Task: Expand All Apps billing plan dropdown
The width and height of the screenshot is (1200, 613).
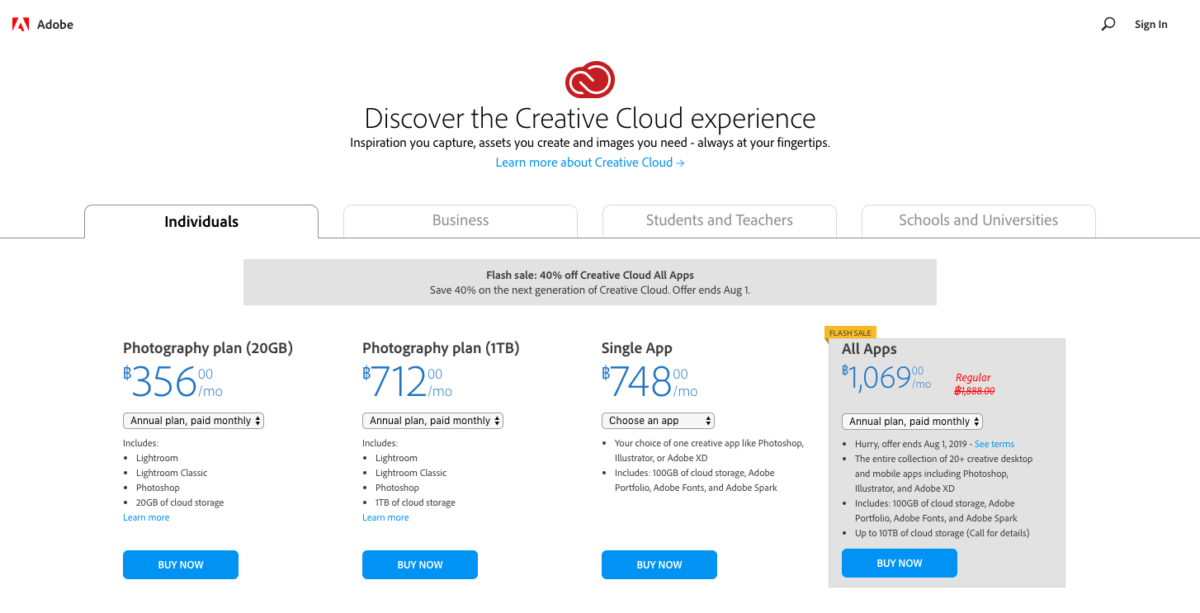Action: [x=912, y=422]
